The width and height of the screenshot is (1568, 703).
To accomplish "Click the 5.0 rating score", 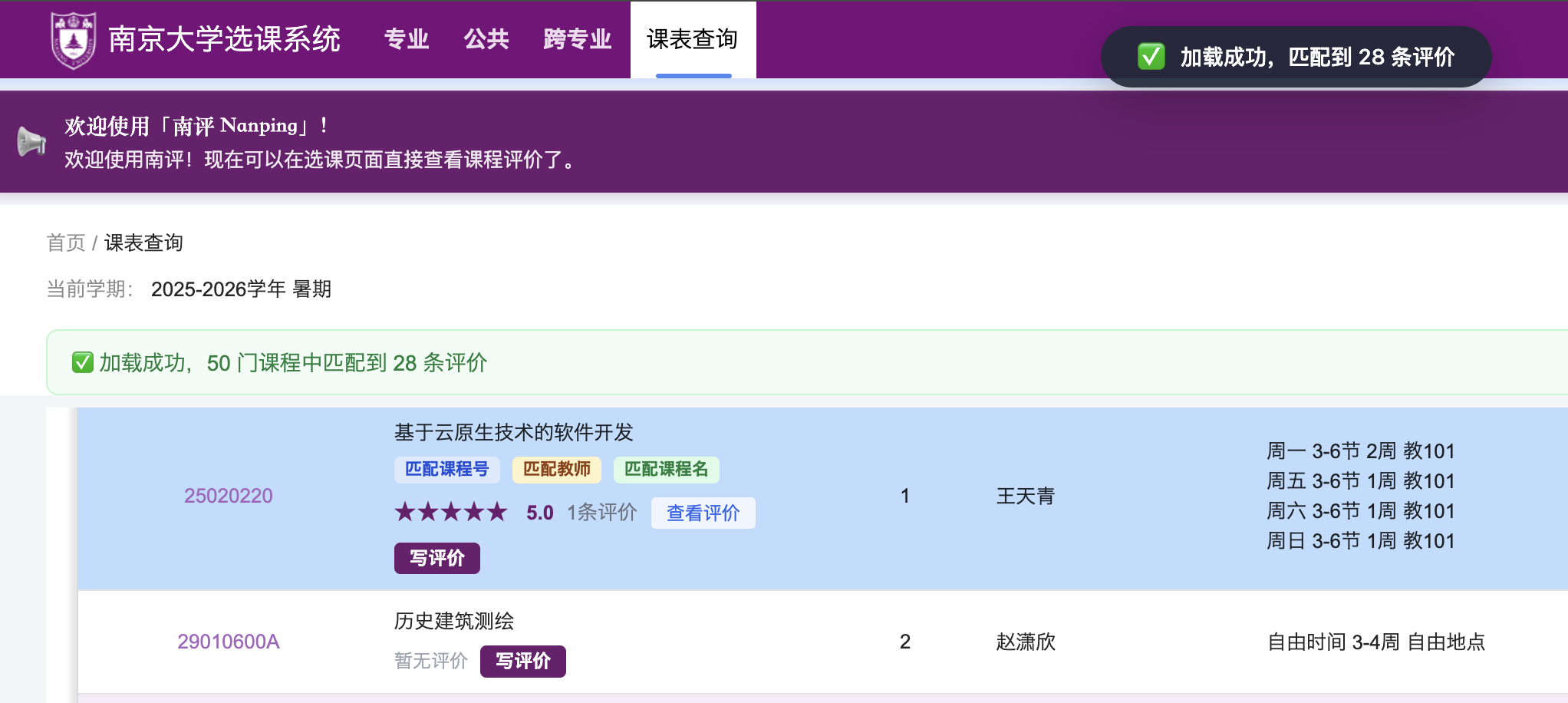I will pyautogui.click(x=540, y=513).
